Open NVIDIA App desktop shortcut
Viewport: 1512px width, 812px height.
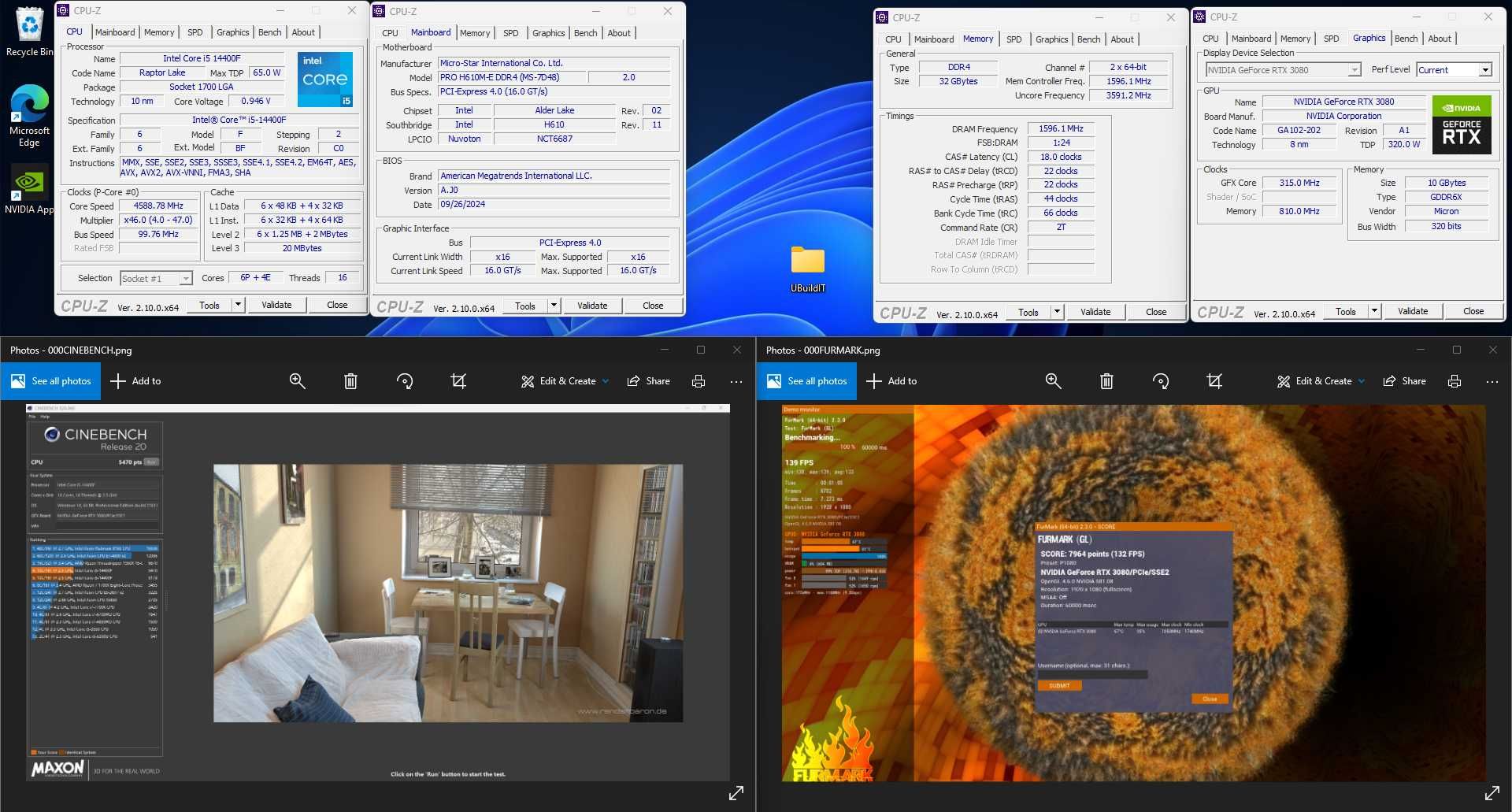tap(29, 189)
